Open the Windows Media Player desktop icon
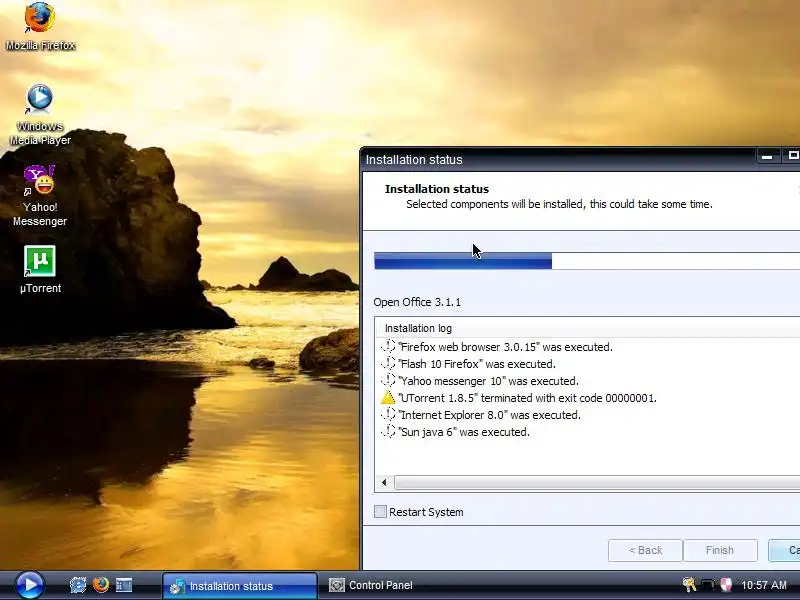The width and height of the screenshot is (800, 600). 40,115
